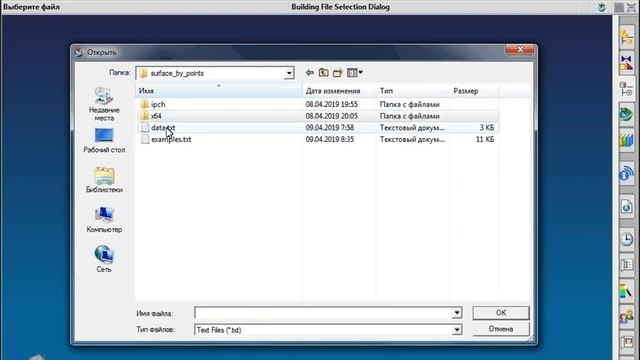Open the History clock icon in sidebar
640x360 pixels.
pos(626,239)
